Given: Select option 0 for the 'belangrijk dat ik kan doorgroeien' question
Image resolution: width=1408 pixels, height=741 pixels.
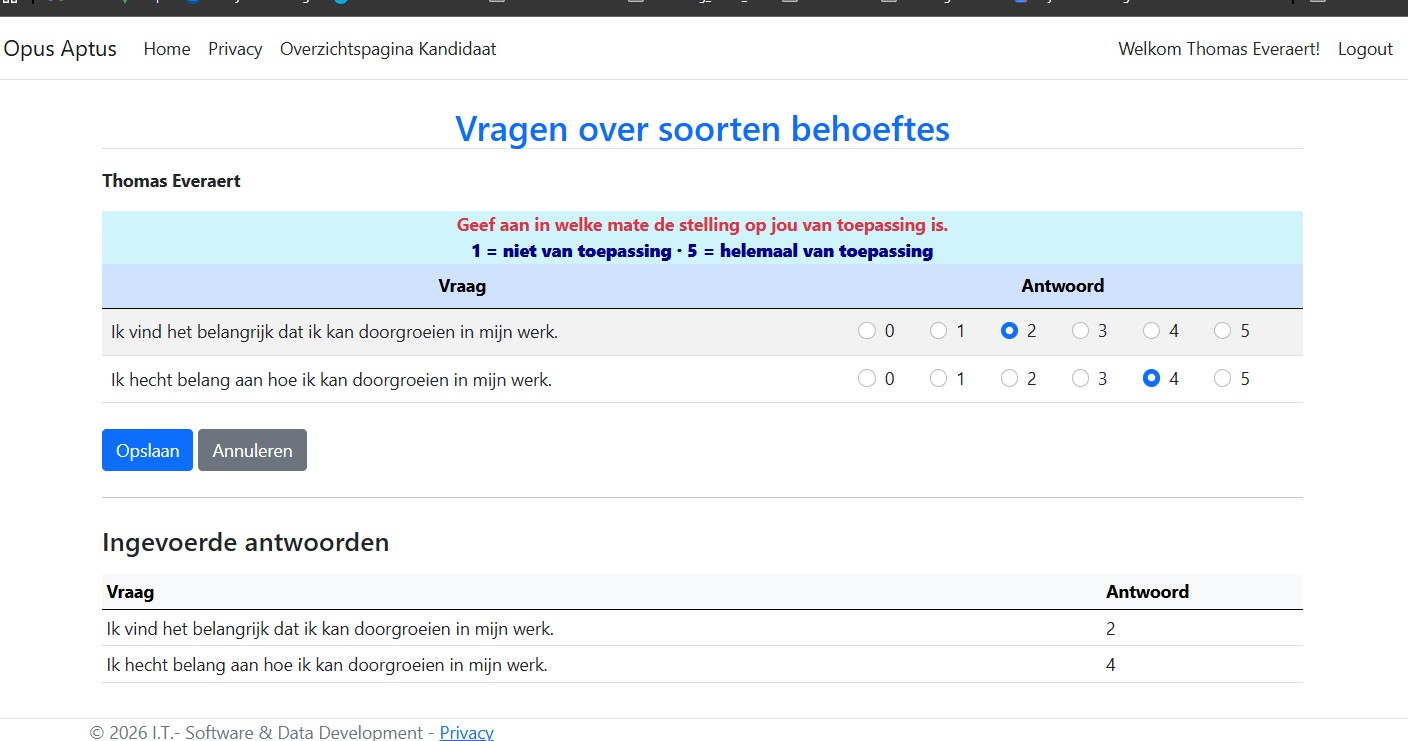Looking at the screenshot, I should point(867,331).
